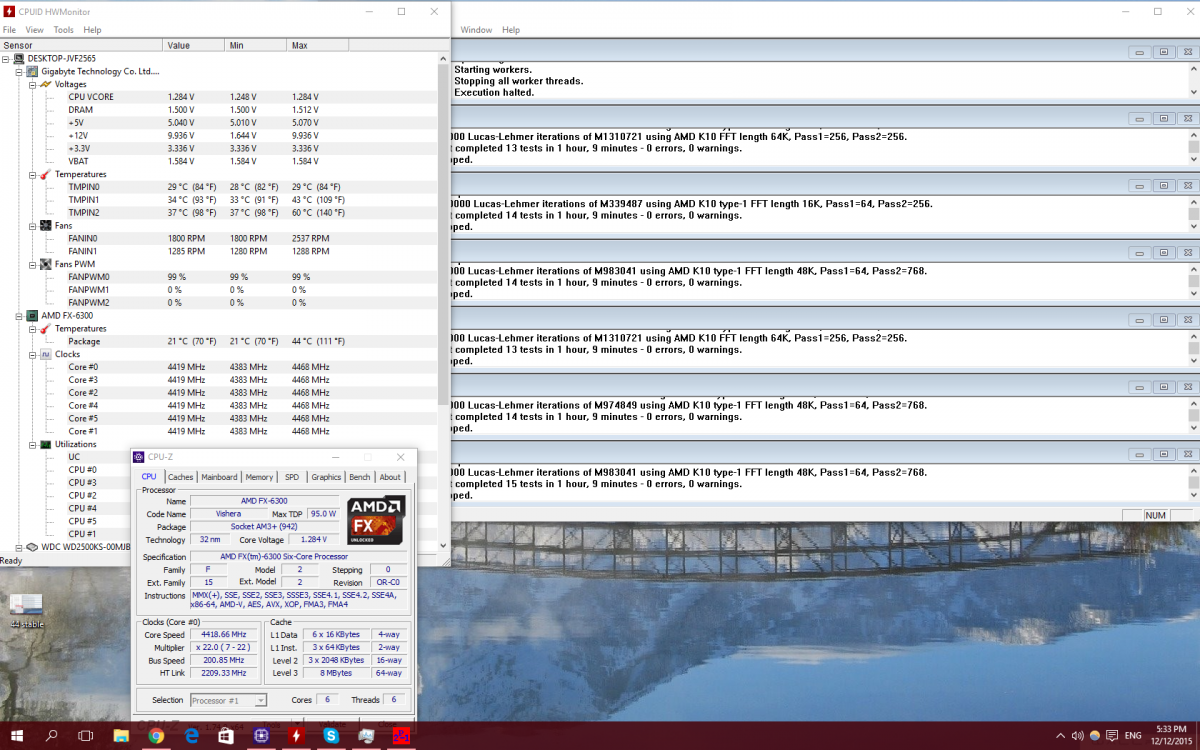Sort by the Sensor column header

point(81,45)
